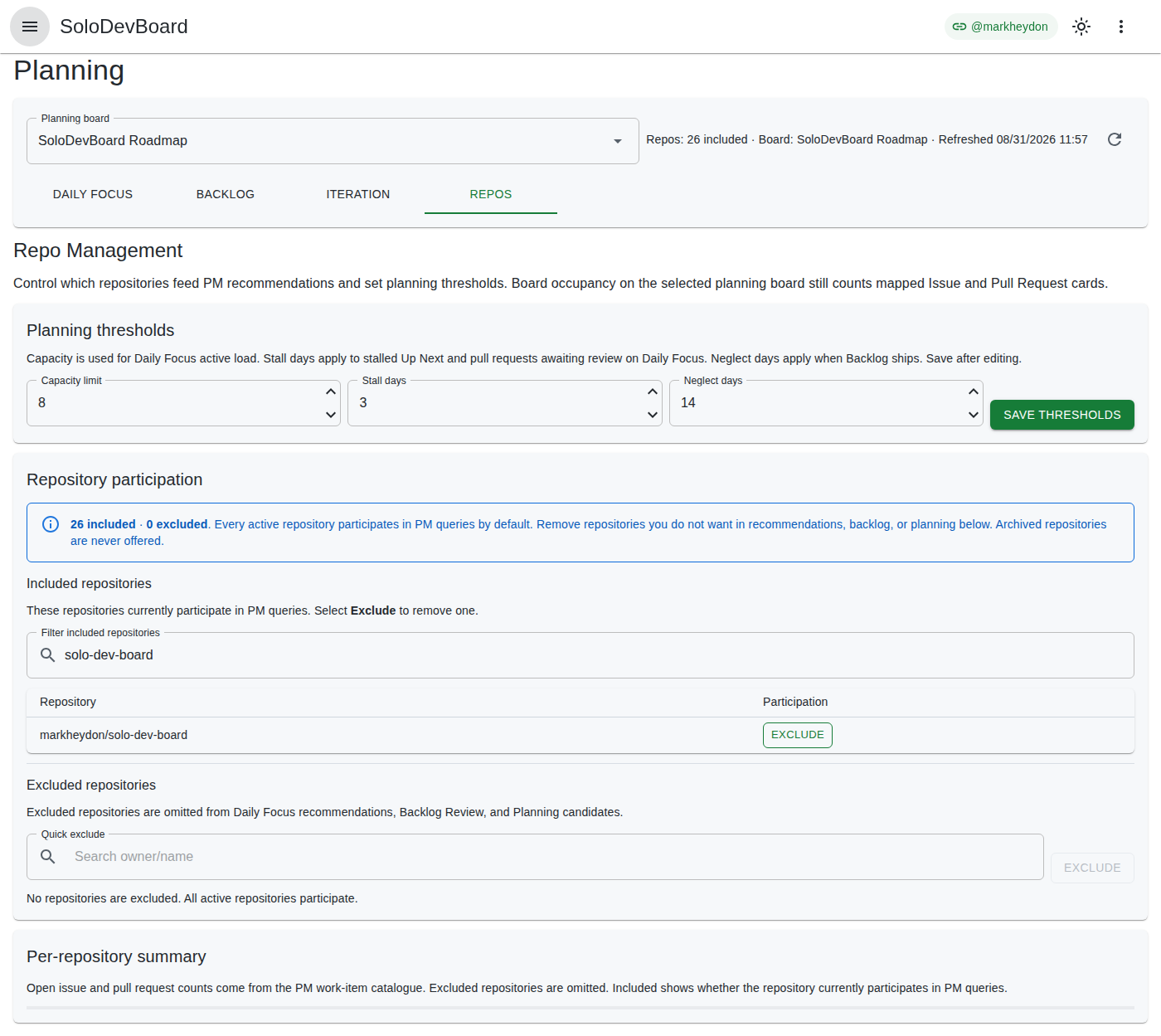Screen dimensions: 1161x1036
Task: Click the info icon in participation alert
Action: pyautogui.click(x=51, y=524)
